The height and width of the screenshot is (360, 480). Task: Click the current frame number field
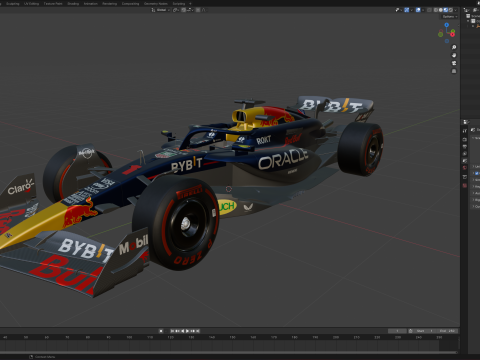pos(397,331)
